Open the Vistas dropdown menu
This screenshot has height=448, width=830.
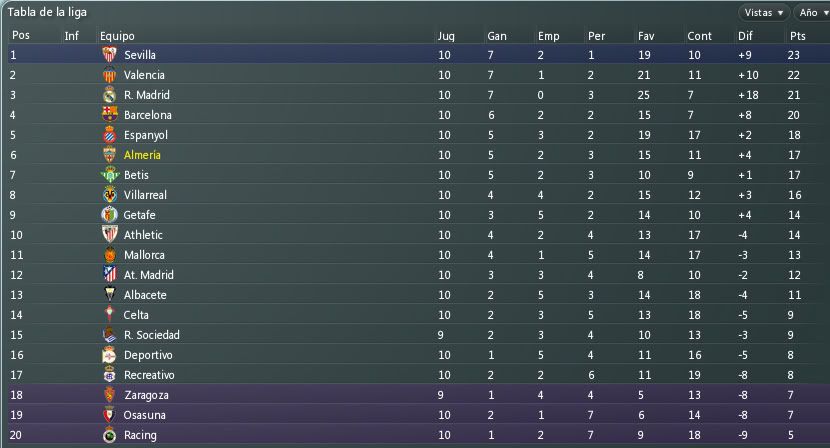(x=764, y=13)
